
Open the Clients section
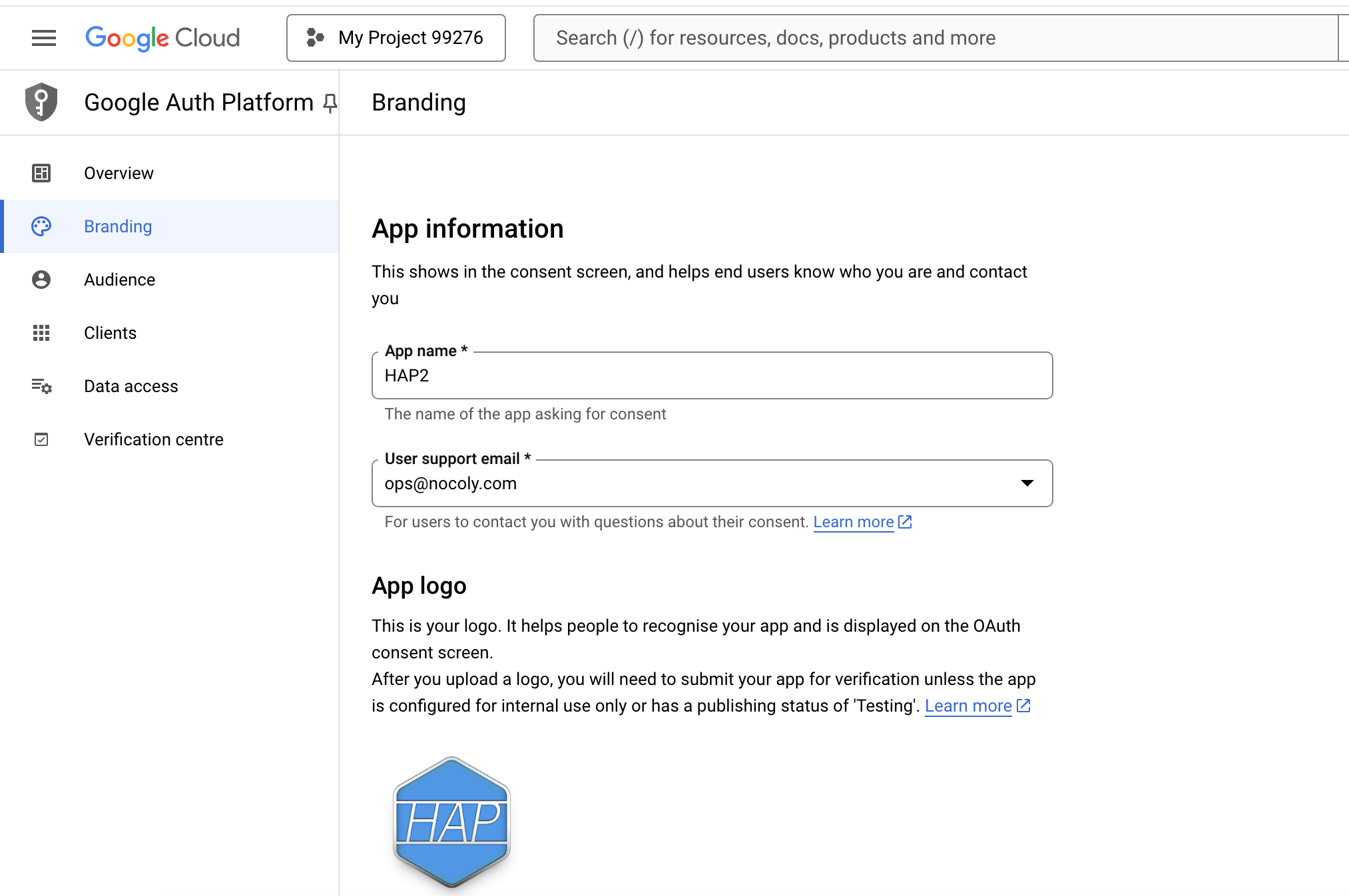[x=170, y=333]
